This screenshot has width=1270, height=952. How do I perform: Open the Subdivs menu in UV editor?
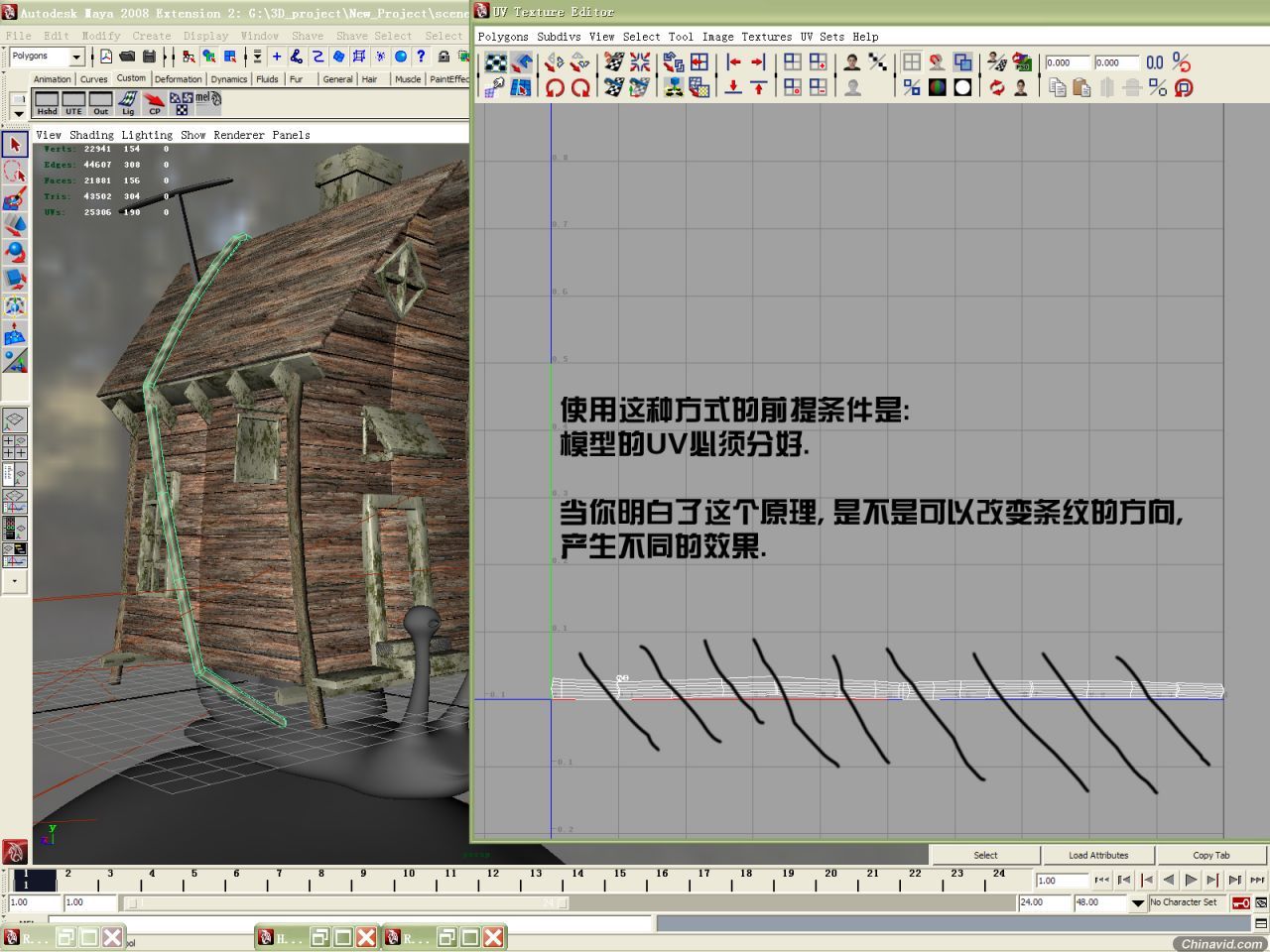[559, 37]
